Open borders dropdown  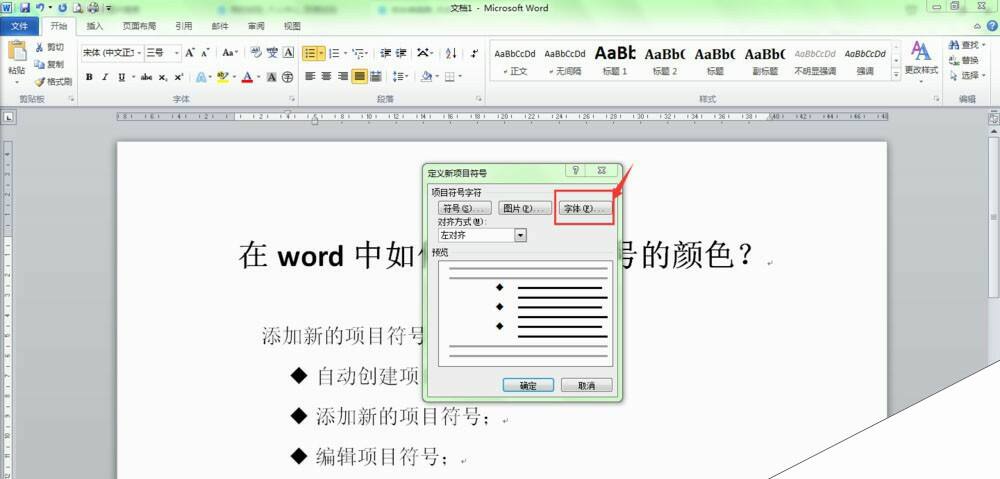pyautogui.click(x=460, y=77)
